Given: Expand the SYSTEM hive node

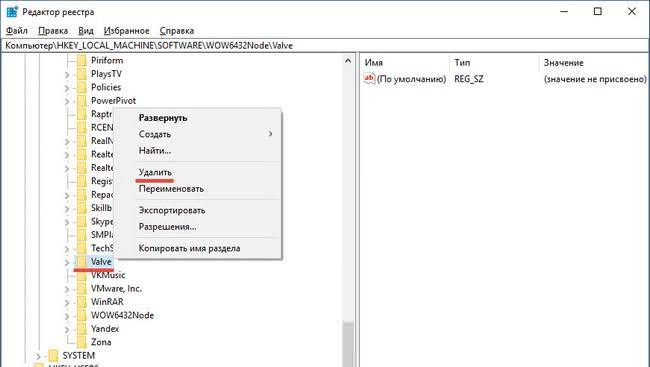Looking at the screenshot, I should [x=39, y=356].
